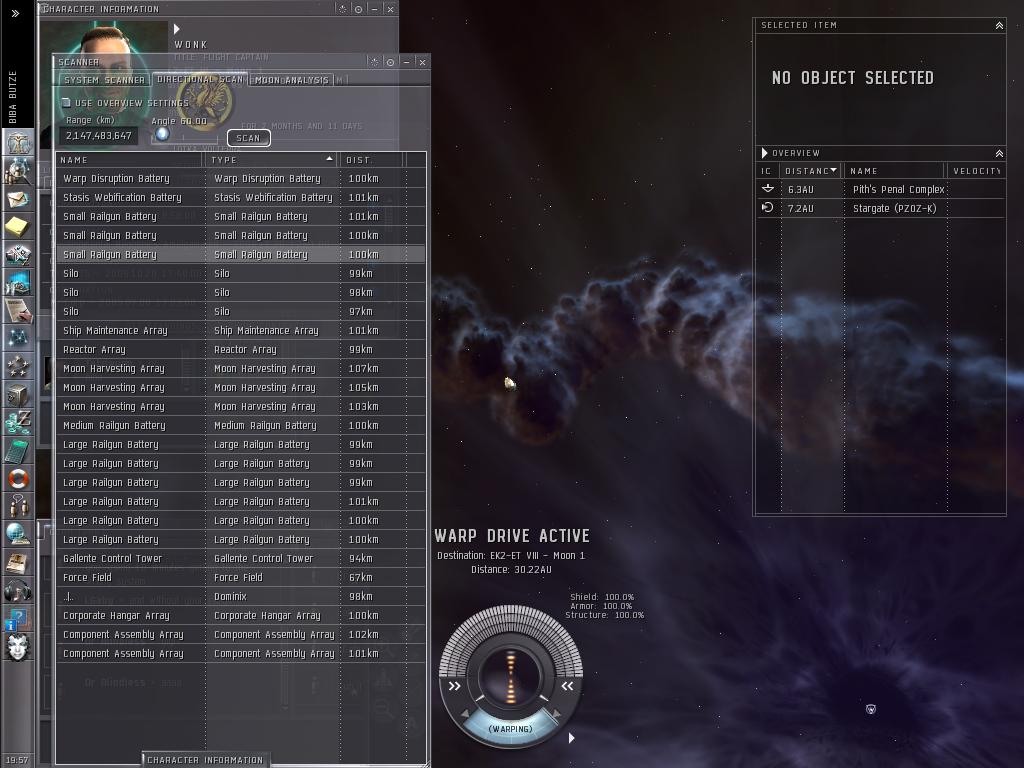Open the Journal book icon
Screen dimensions: 1024x768
(x=18, y=562)
